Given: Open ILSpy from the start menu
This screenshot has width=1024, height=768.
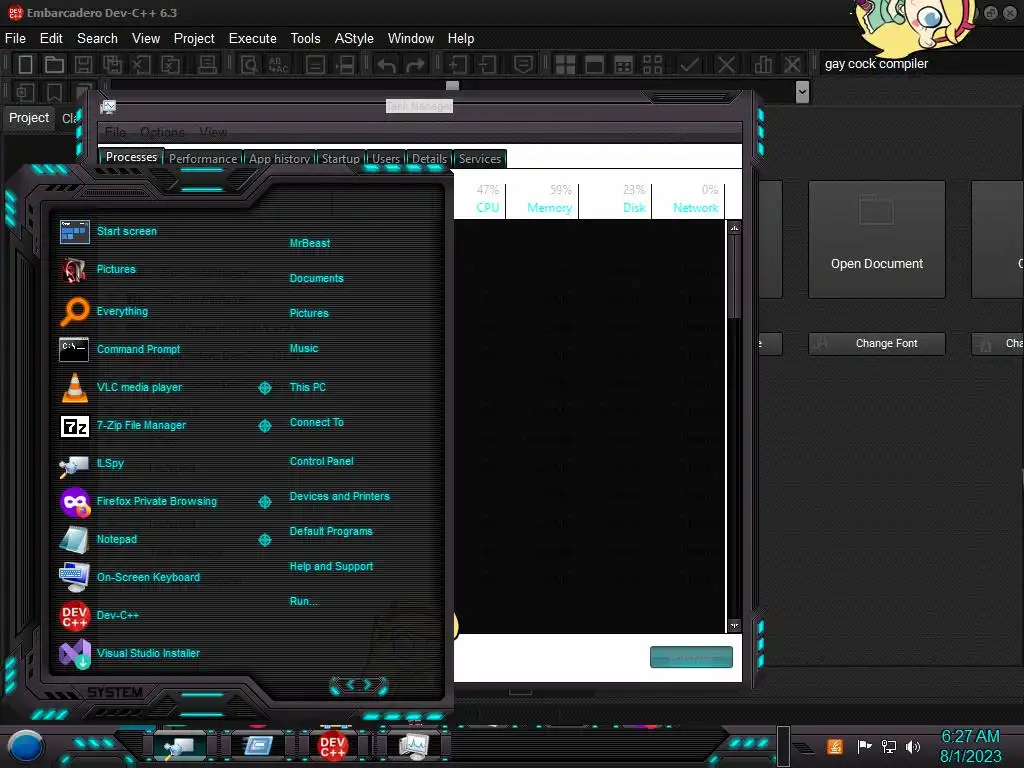Looking at the screenshot, I should (110, 463).
